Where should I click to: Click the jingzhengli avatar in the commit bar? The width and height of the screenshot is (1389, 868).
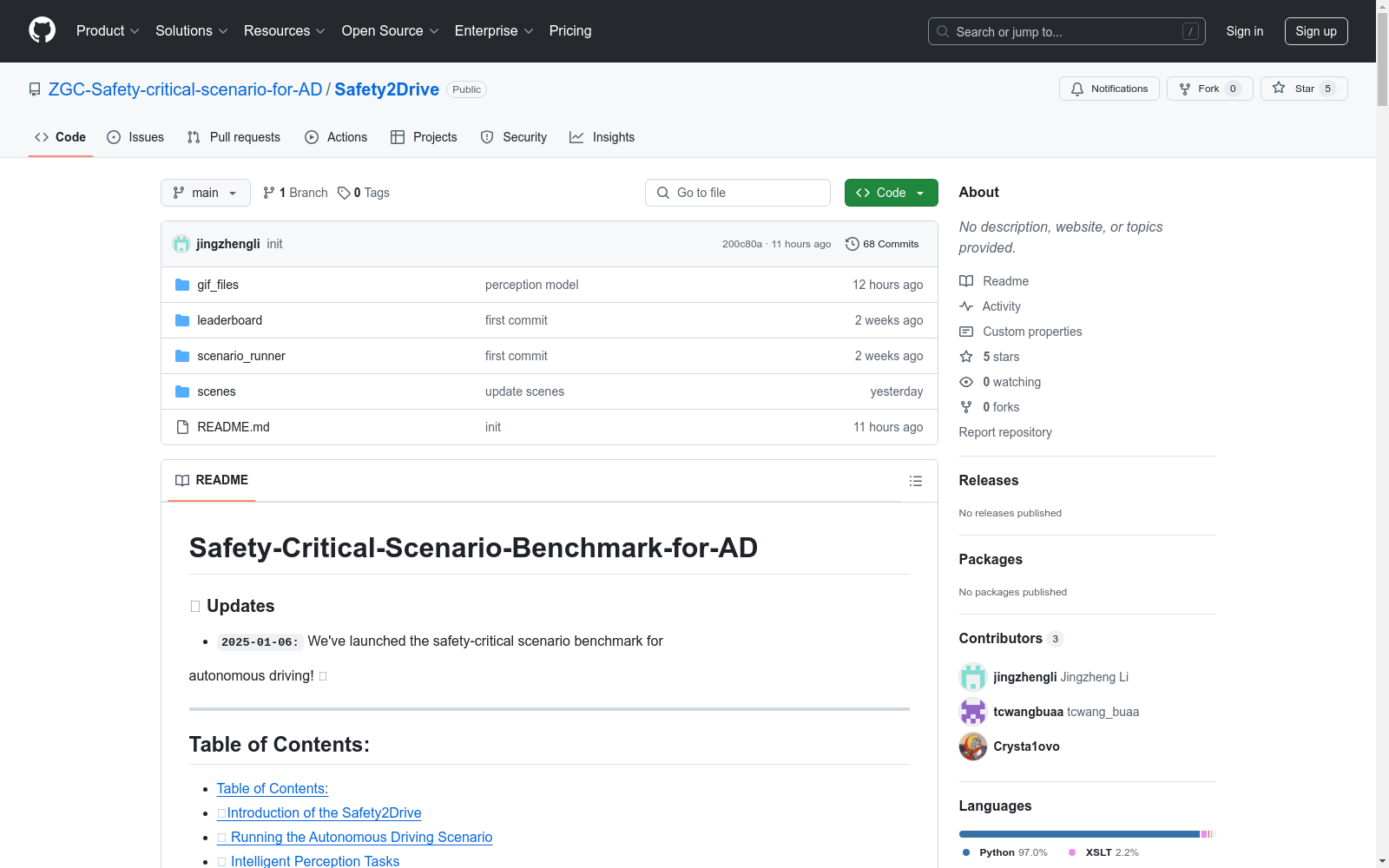(x=181, y=244)
